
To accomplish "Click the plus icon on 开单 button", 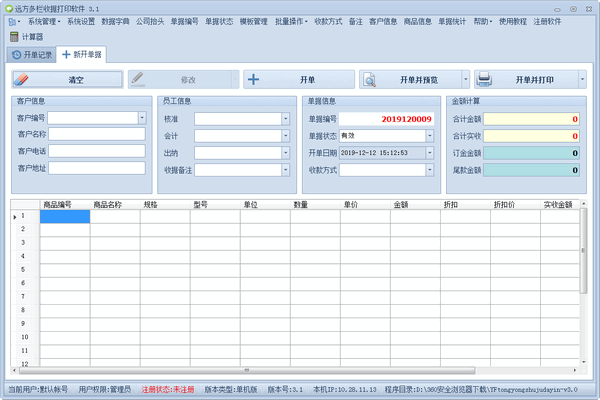I will click(253, 79).
